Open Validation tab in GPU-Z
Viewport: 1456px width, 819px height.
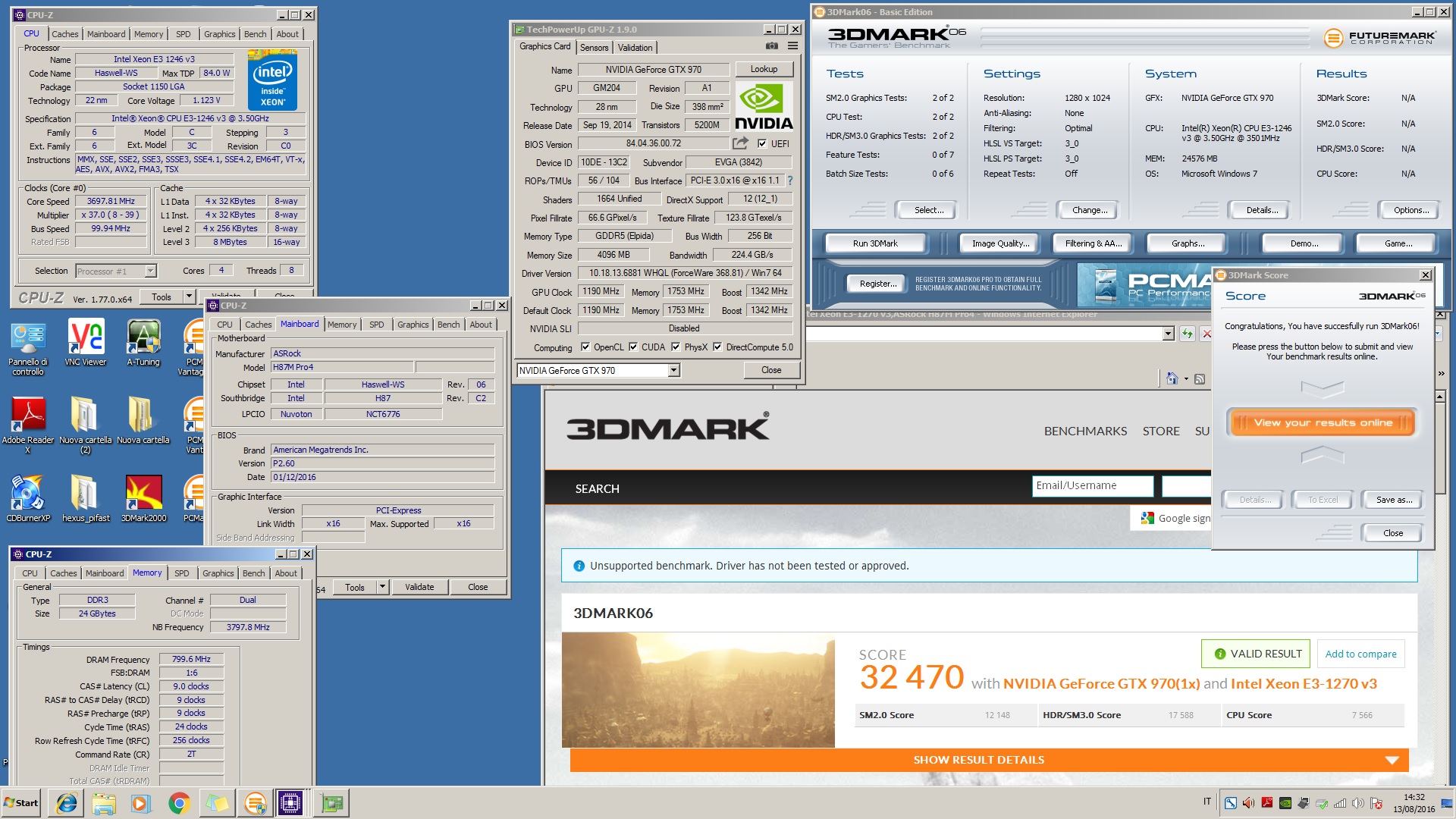(x=635, y=47)
